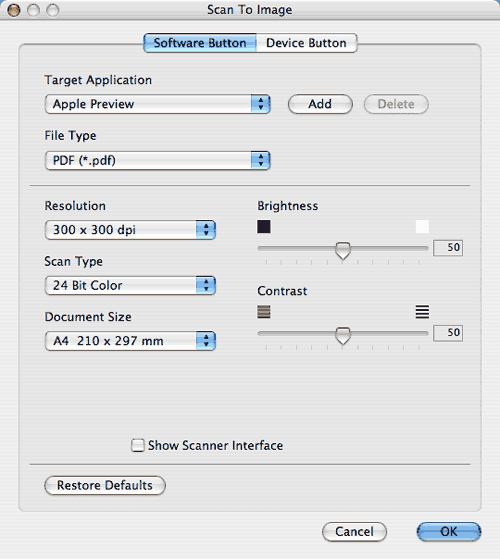The width and height of the screenshot is (500, 559).
Task: Click the Contrast slider thumb
Action: coord(343,336)
